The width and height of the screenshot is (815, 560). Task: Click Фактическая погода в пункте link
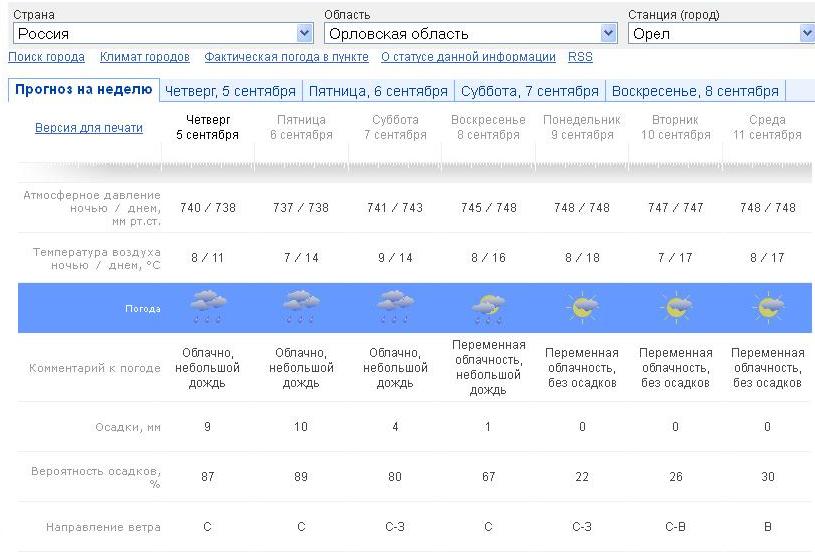[x=286, y=57]
